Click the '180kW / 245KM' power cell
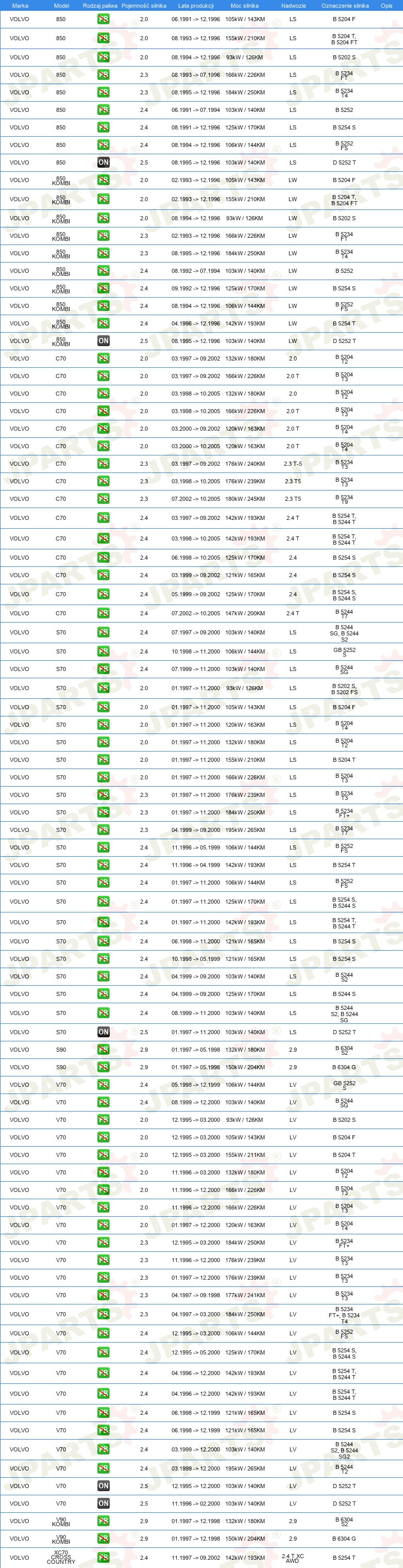 click(245, 499)
